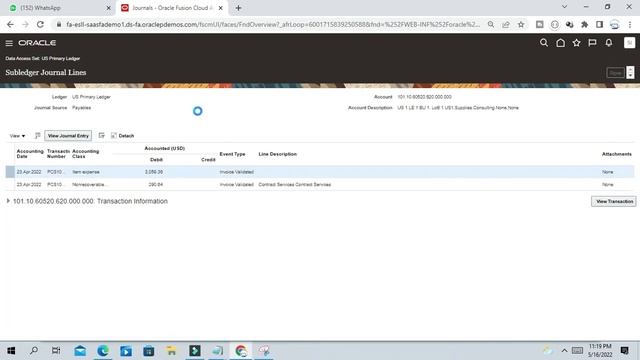Toggle the Chrome side panel icon
This screenshot has height=360, width=640.
(599, 24)
